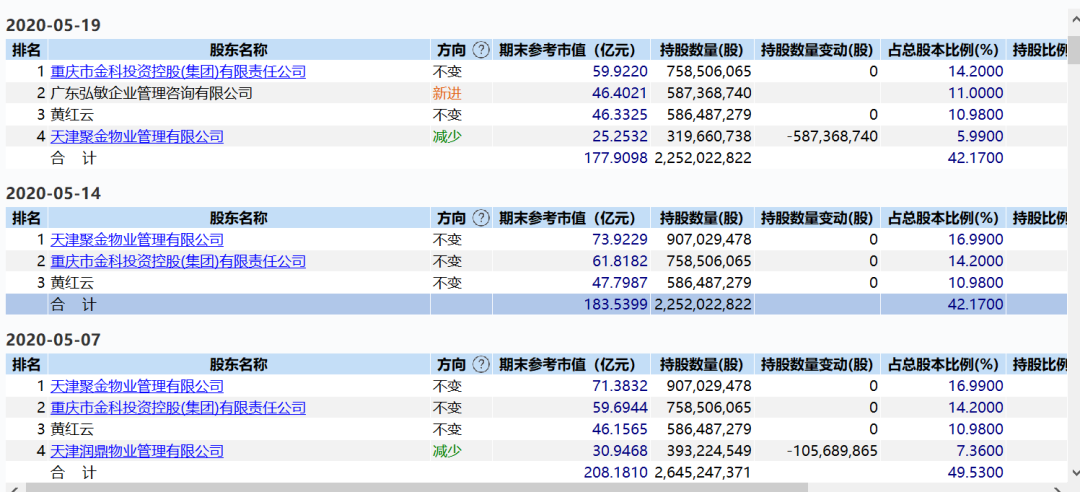The width and height of the screenshot is (1080, 492).
Task: Click total ratio 49.5300
Action: (x=976, y=473)
